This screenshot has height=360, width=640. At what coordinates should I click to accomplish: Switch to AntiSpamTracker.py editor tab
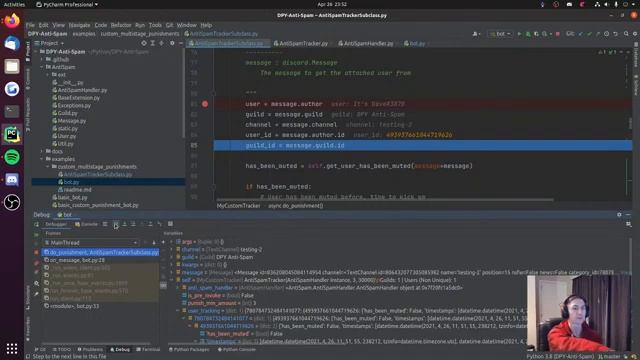[301, 43]
